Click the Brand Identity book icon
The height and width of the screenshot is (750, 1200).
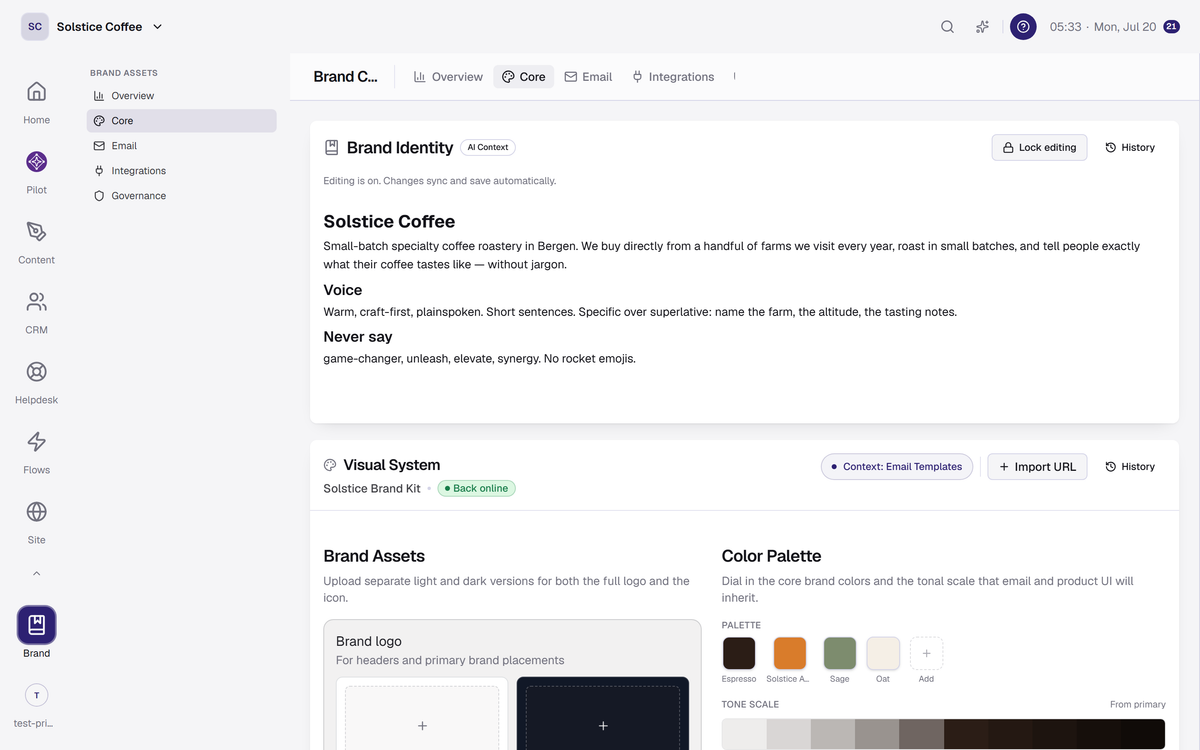click(x=331, y=148)
